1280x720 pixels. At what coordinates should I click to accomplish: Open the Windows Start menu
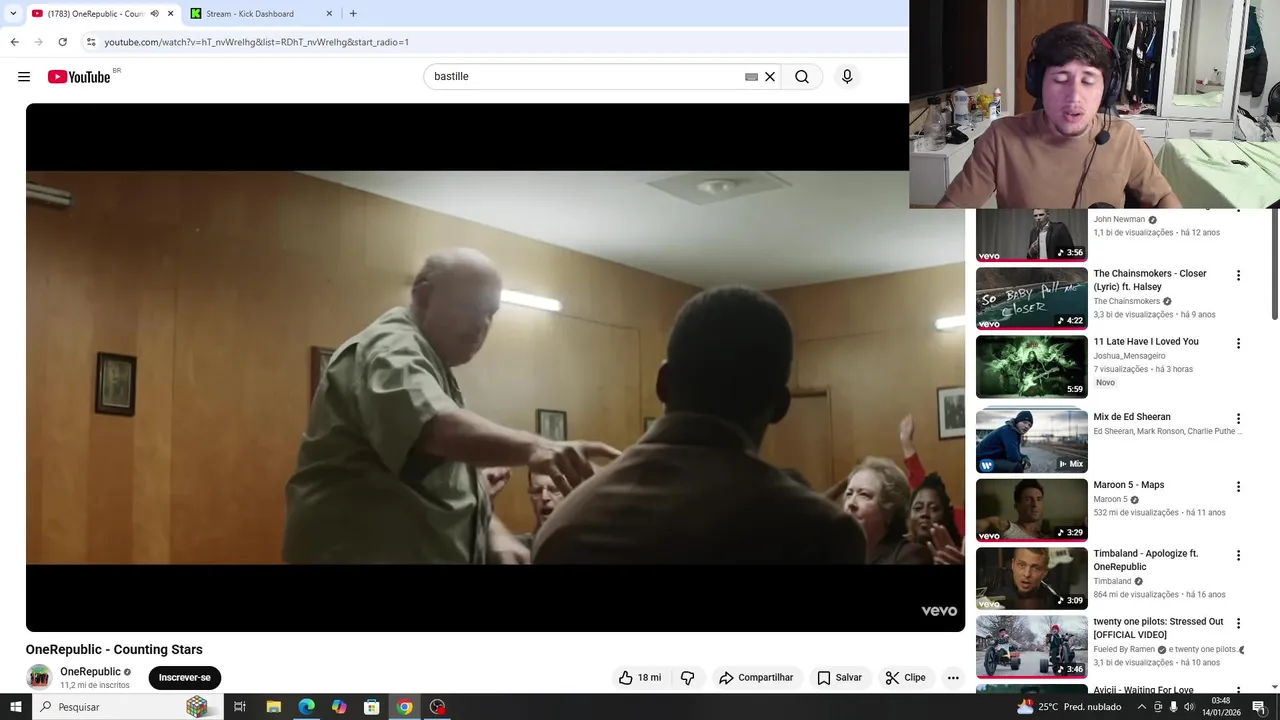click(15, 707)
